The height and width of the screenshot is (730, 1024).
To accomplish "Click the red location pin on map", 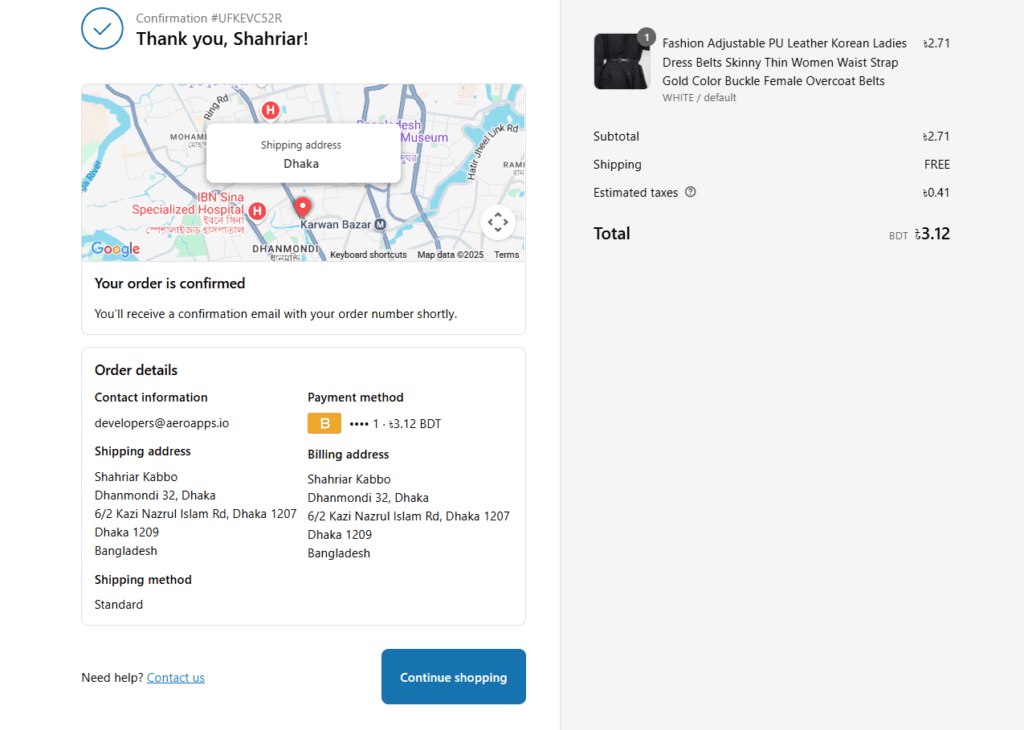I will 303,207.
